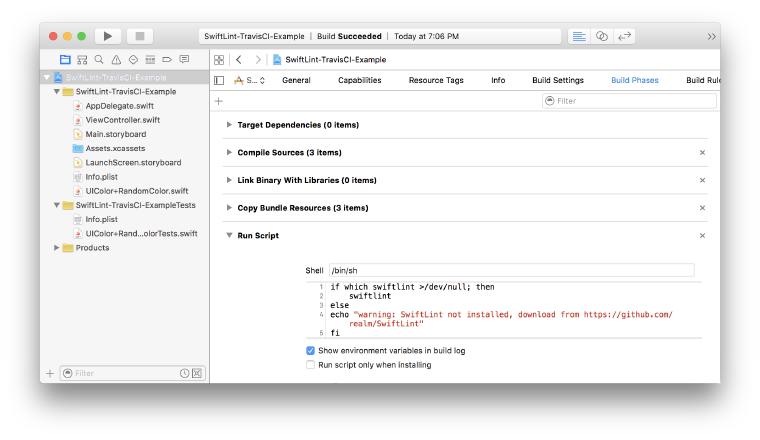Switch to the General tab
The image size is (760, 440).
point(296,80)
